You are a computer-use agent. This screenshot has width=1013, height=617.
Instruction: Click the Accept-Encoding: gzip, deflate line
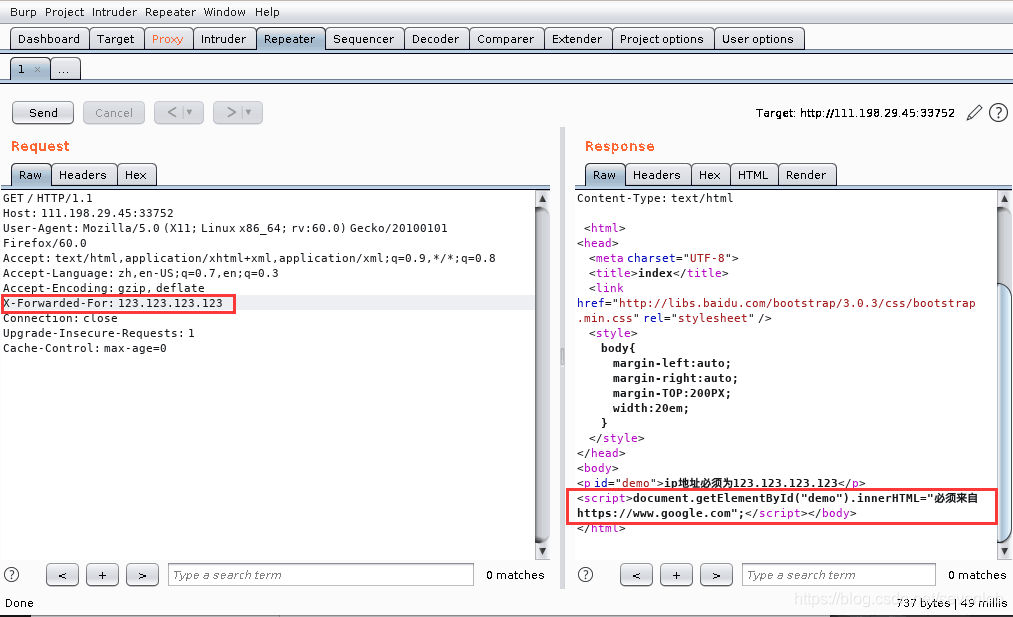click(x=103, y=288)
